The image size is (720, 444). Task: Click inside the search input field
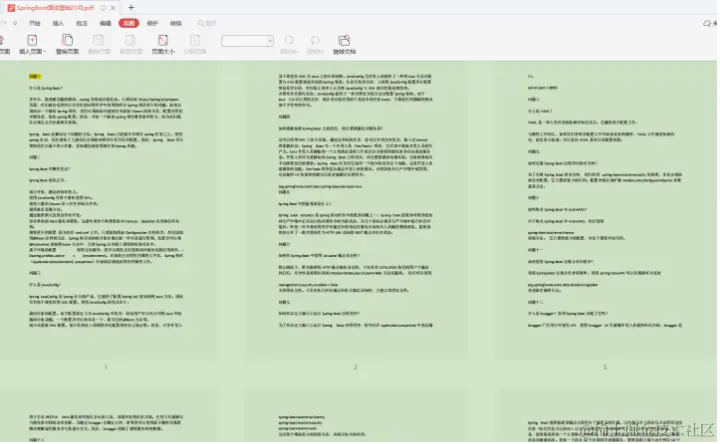210,23
